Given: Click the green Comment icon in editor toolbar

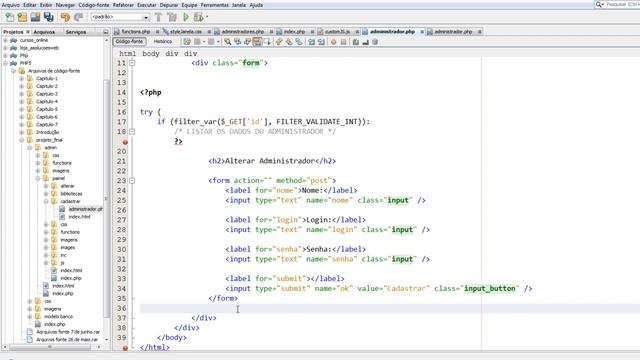Looking at the screenshot, I should click(x=356, y=42).
